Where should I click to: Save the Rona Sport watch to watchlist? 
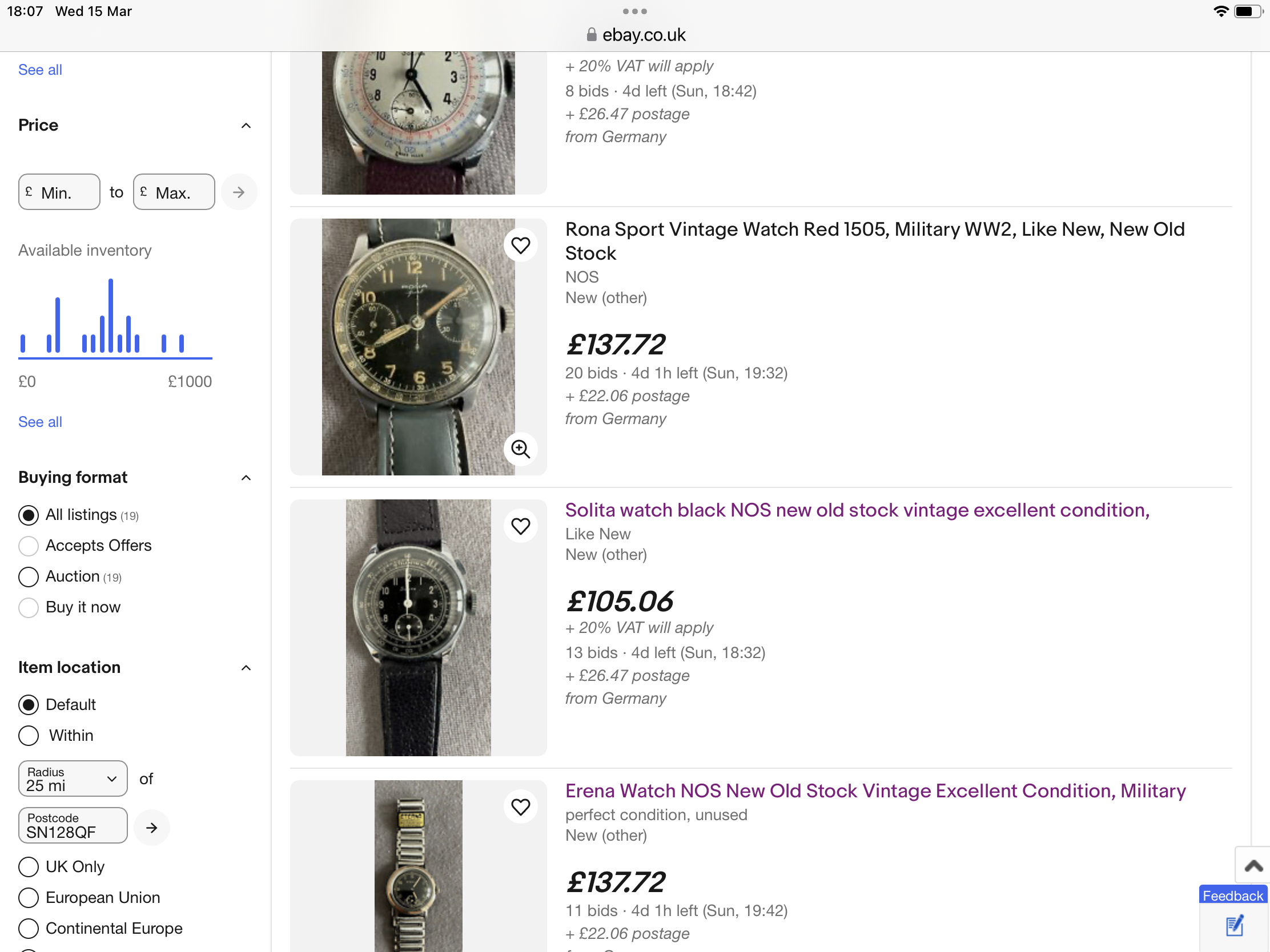pyautogui.click(x=520, y=245)
